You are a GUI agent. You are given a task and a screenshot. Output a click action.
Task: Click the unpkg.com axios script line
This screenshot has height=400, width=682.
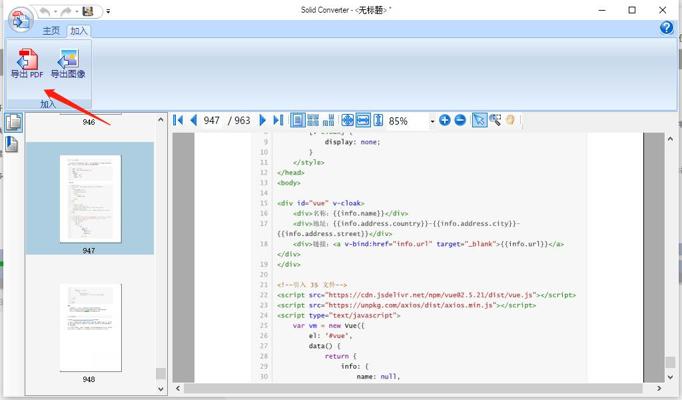pyautogui.click(x=406, y=305)
